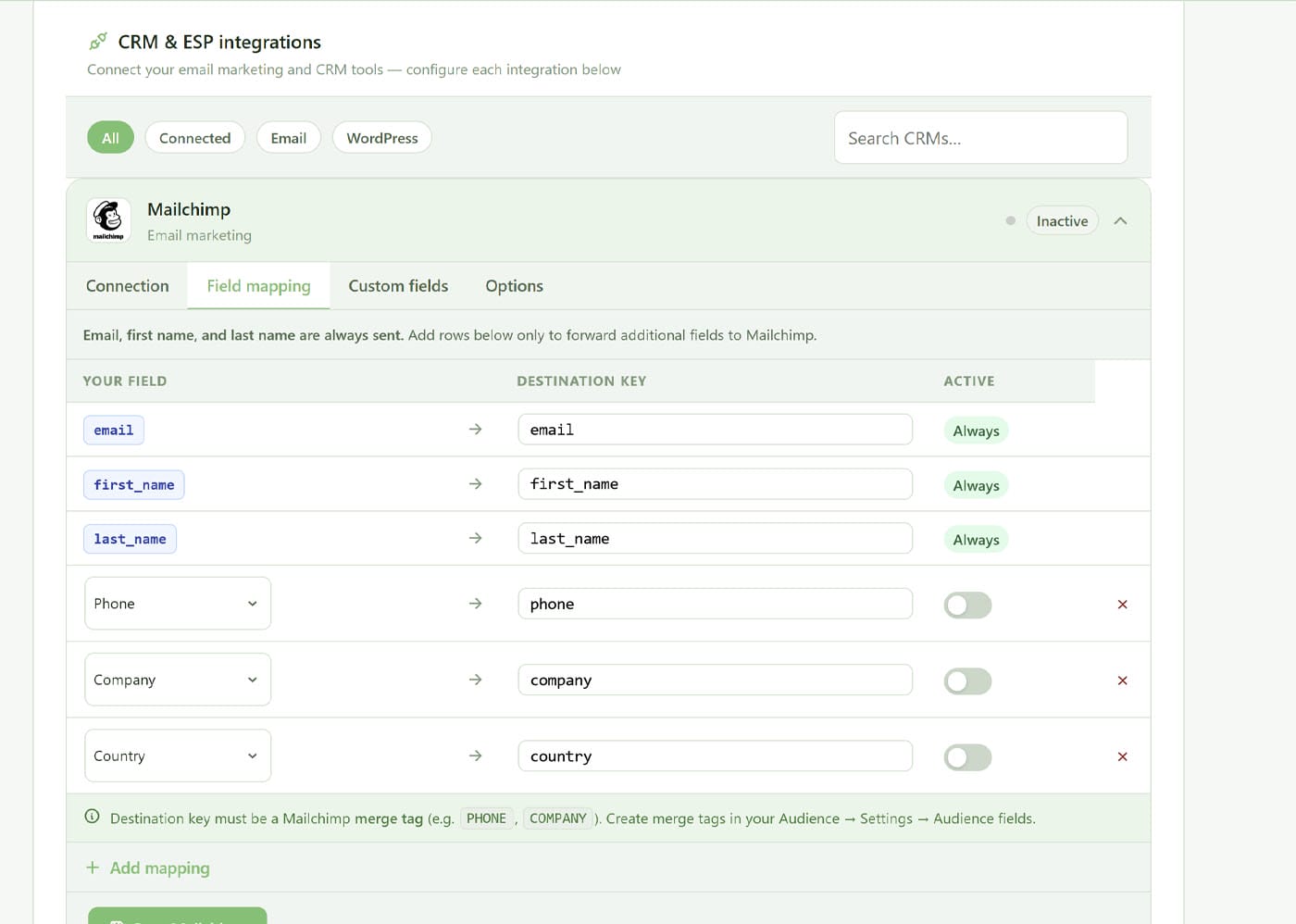Remove the Company mapping row
The width and height of the screenshot is (1296, 924).
point(1122,681)
